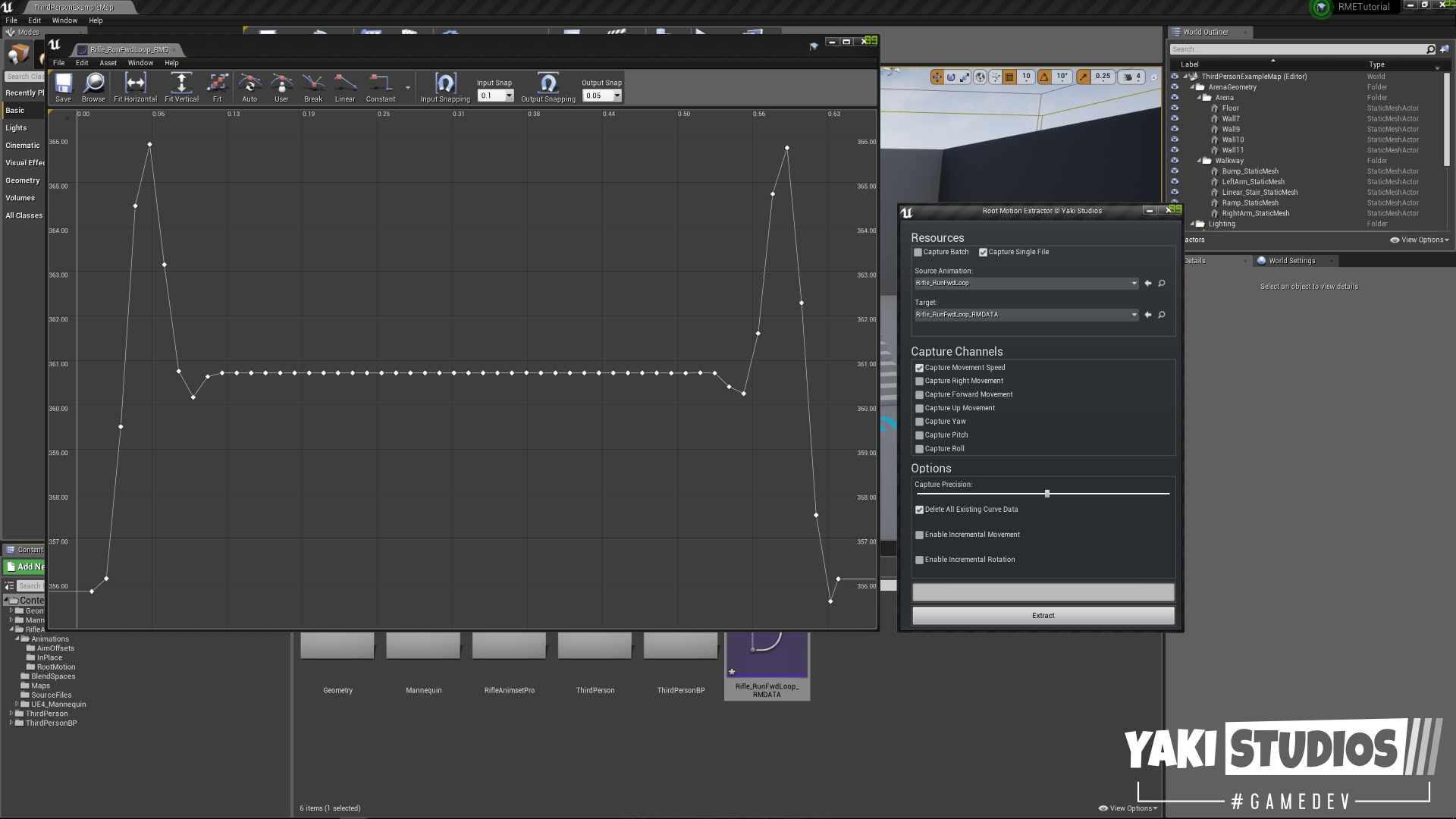Screen dimensions: 1456x819
Task: Toggle grid snapping icon in viewport
Action: [x=1009, y=77]
